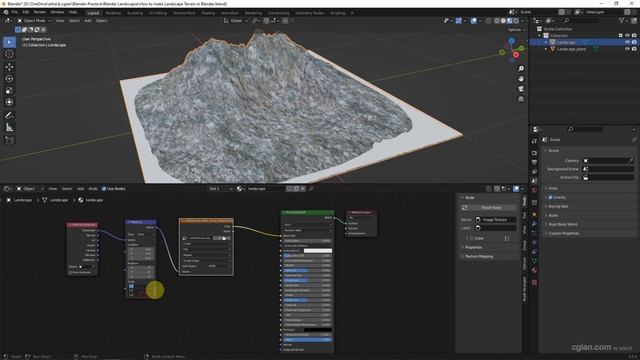Switch to the Texture Paint workspace tab
The width and height of the screenshot is (640, 360).
[184, 13]
